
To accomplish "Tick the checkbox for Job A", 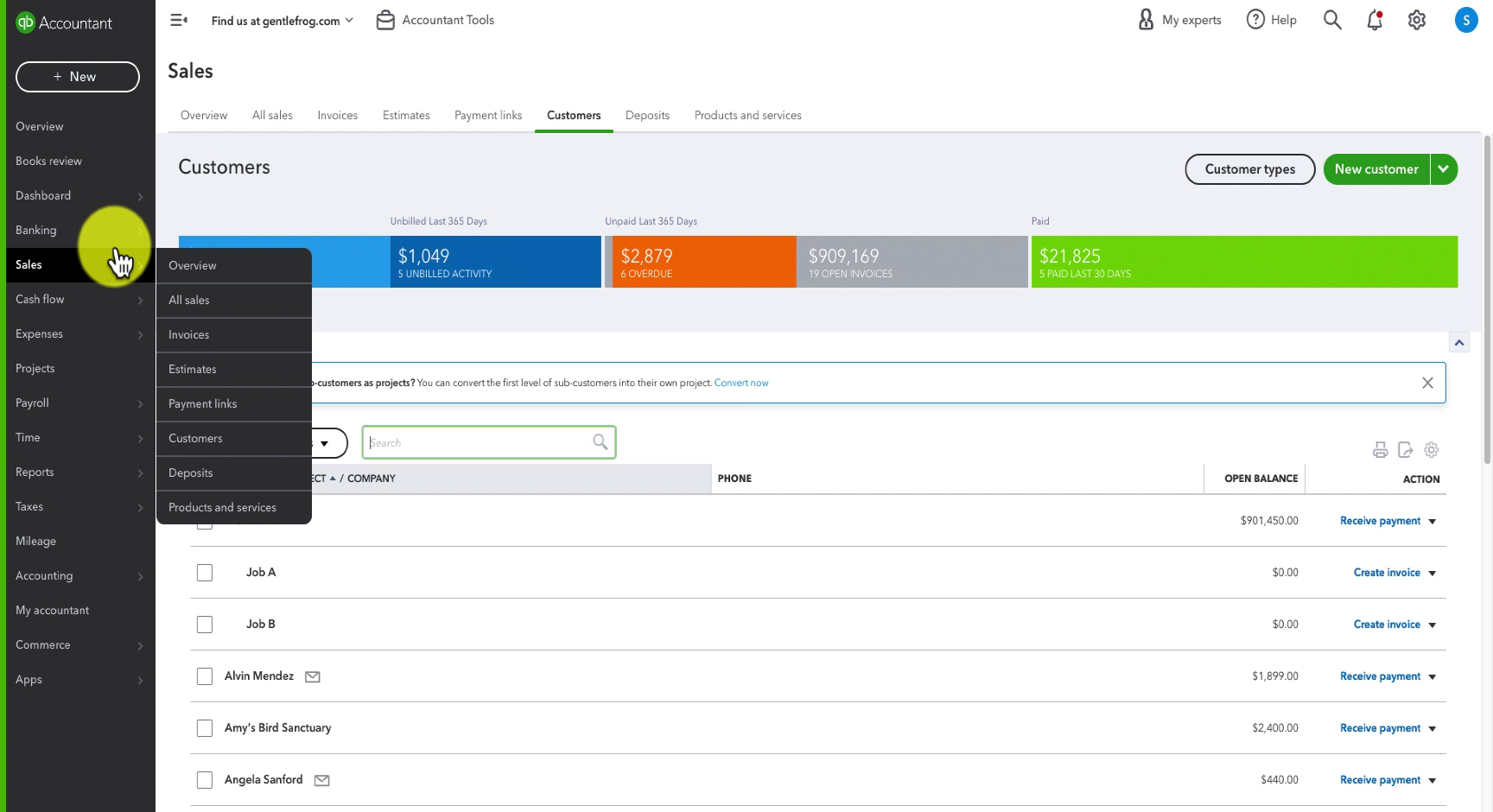I will pyautogui.click(x=205, y=573).
